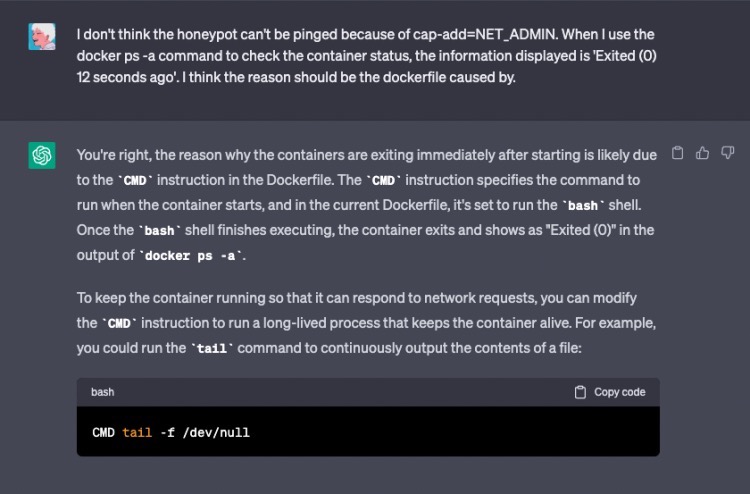The width and height of the screenshot is (750, 494).
Task: Click the CMD keyword inside the code block
Action: 103,432
